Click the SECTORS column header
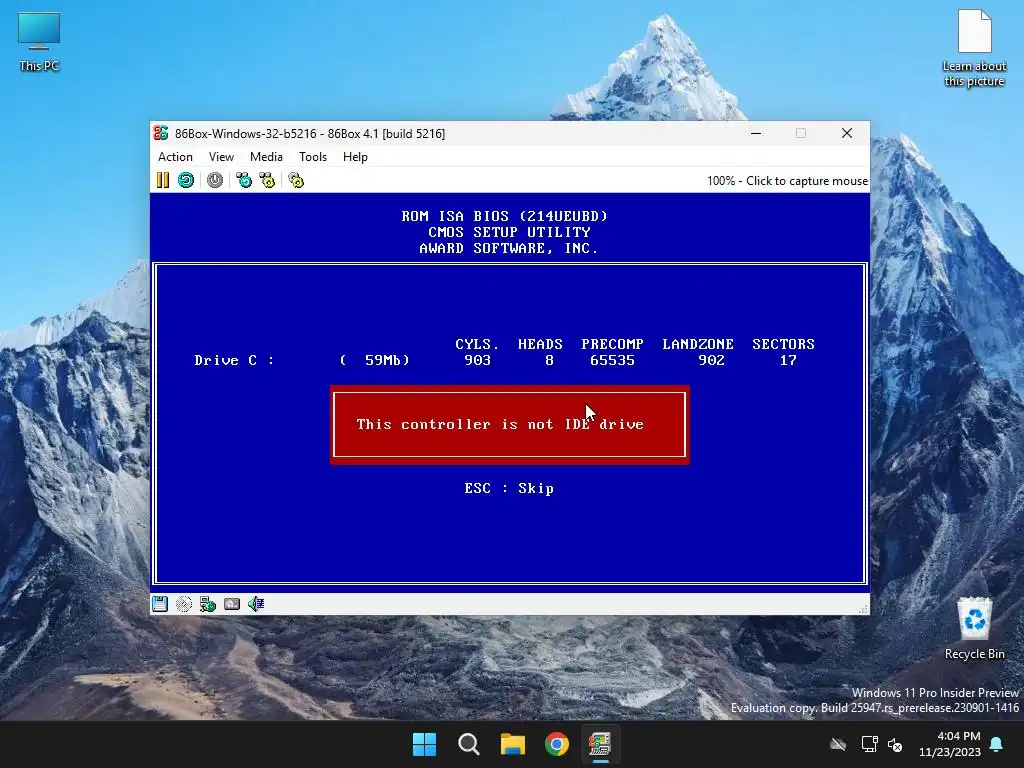The height and width of the screenshot is (768, 1024). click(783, 344)
